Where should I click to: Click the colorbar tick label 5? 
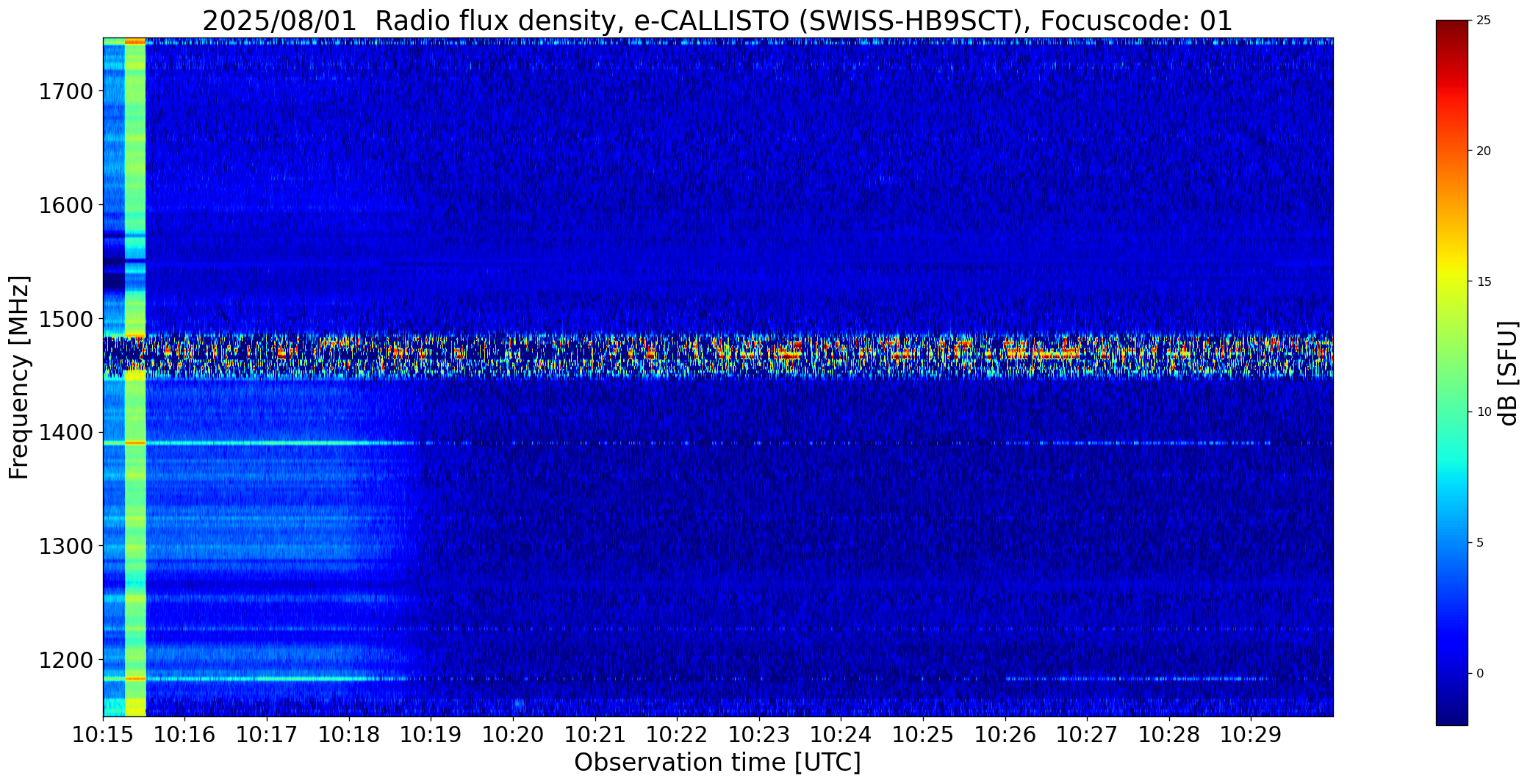coord(1480,542)
